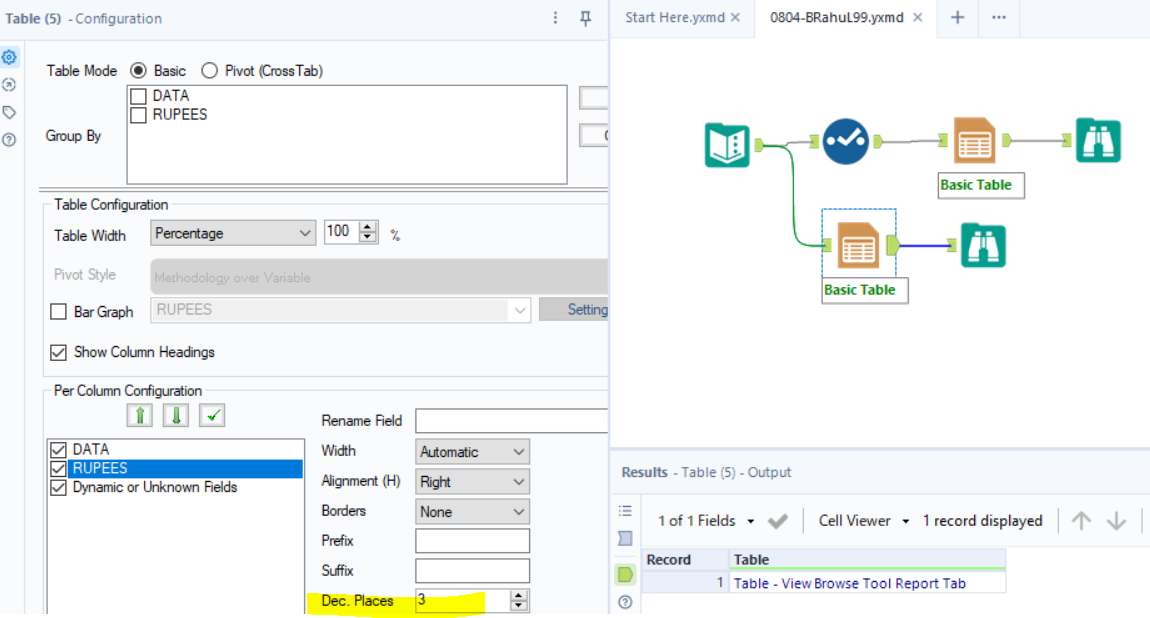
Task: Select the lower highlighted Basic Table tool
Action: click(858, 243)
